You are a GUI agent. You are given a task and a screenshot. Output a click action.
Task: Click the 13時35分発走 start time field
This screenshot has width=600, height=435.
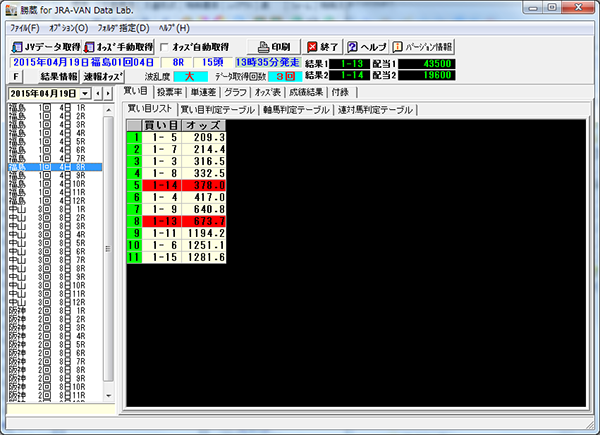coord(267,62)
